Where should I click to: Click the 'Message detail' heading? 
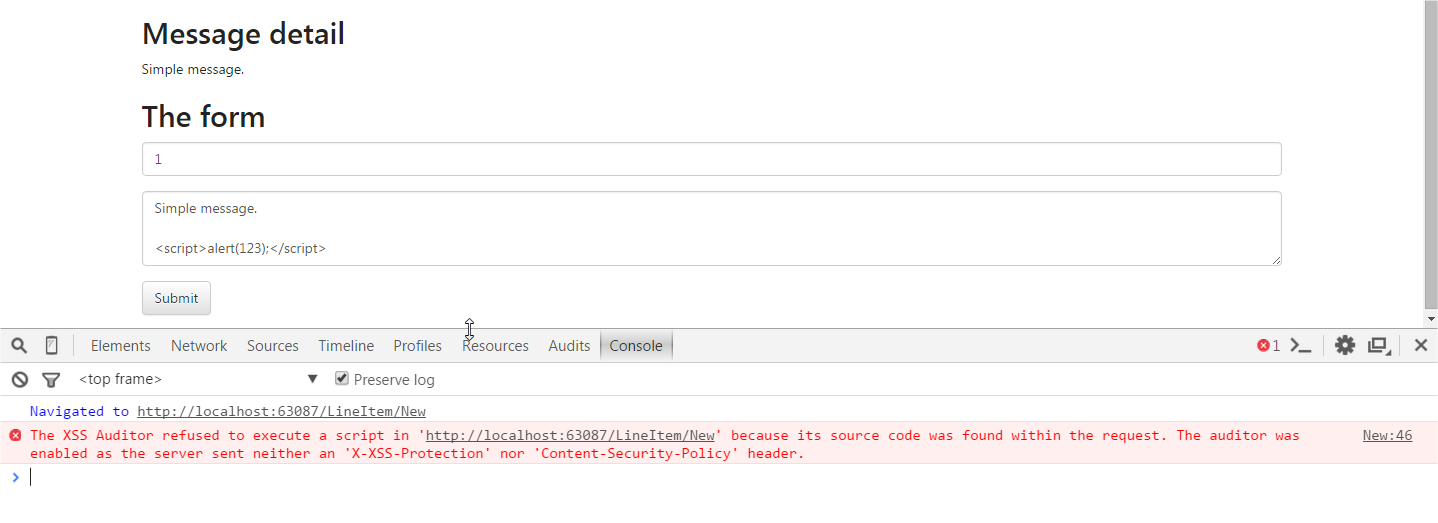243,34
